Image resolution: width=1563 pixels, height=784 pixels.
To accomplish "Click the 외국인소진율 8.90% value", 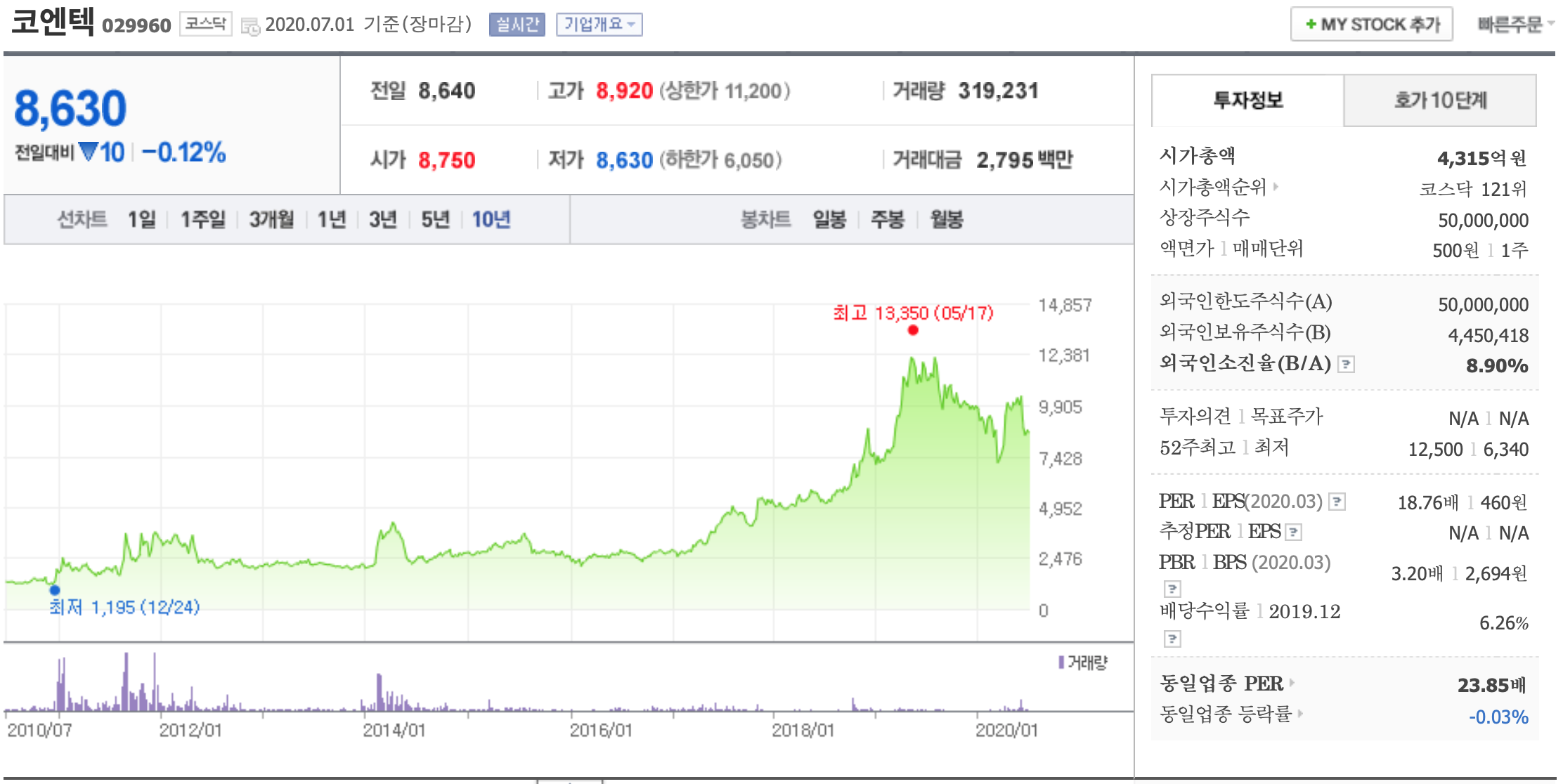I will click(1497, 366).
